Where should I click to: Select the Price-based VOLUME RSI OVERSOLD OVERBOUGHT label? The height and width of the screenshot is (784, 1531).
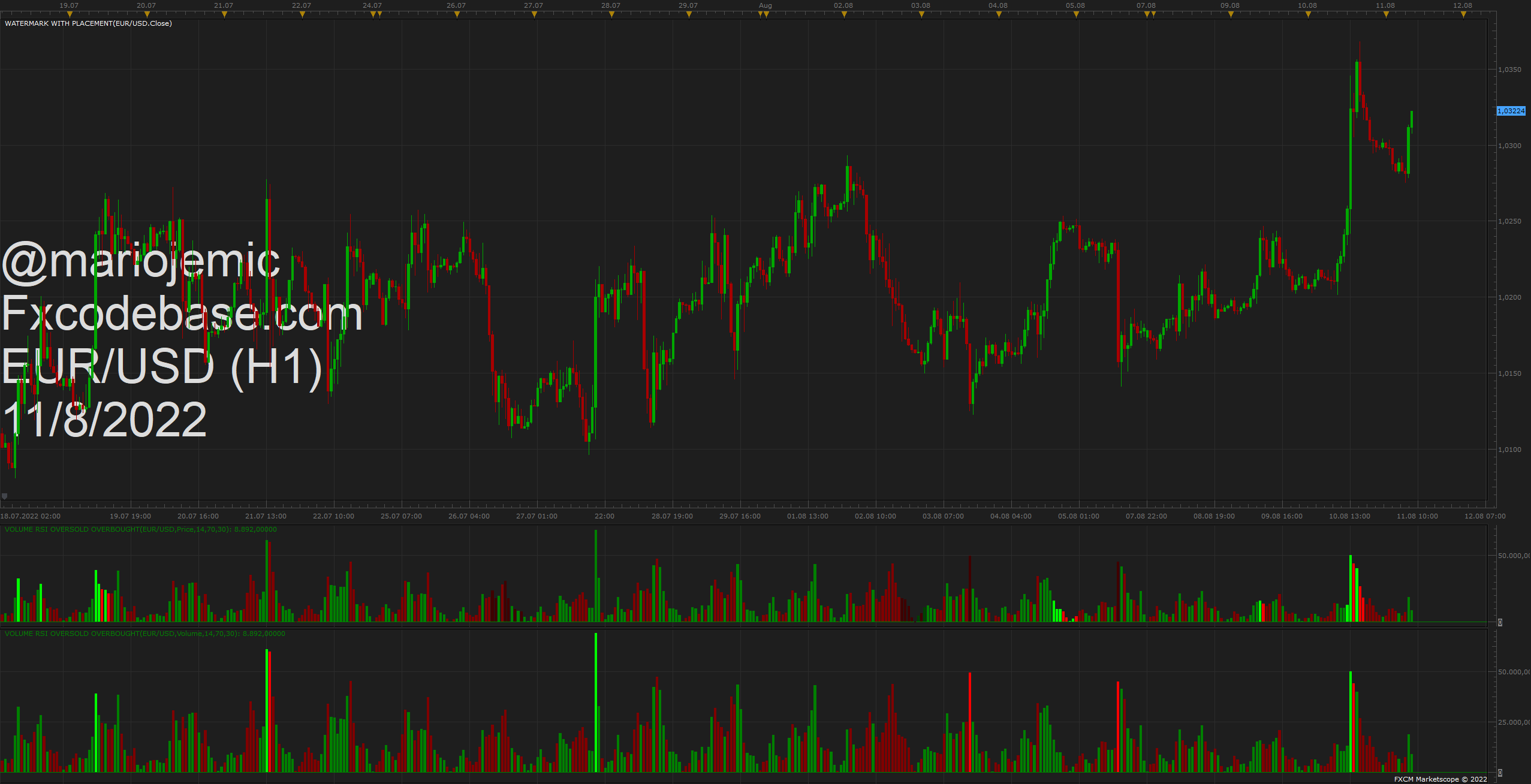click(x=141, y=529)
